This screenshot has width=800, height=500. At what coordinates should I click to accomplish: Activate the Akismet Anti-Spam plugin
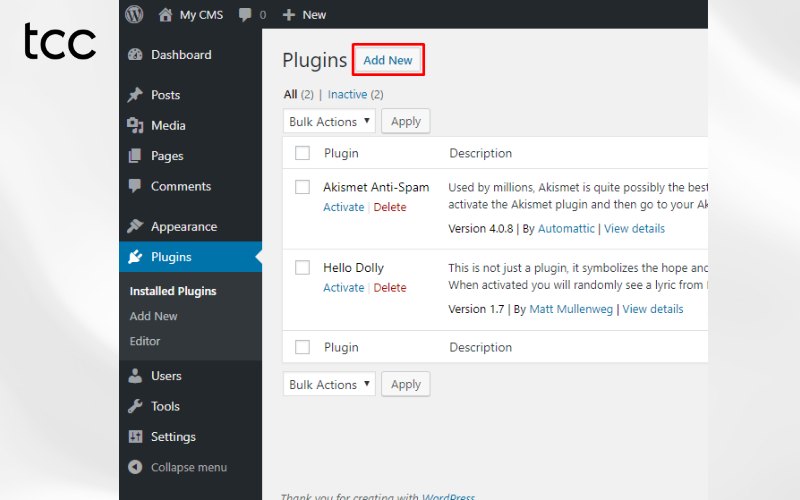[343, 207]
